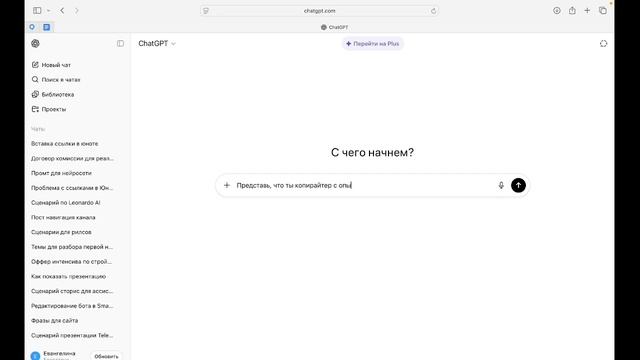This screenshot has height=360, width=640.
Task: Open chat Сценарий сторис для ассис...
Action: (x=72, y=291)
